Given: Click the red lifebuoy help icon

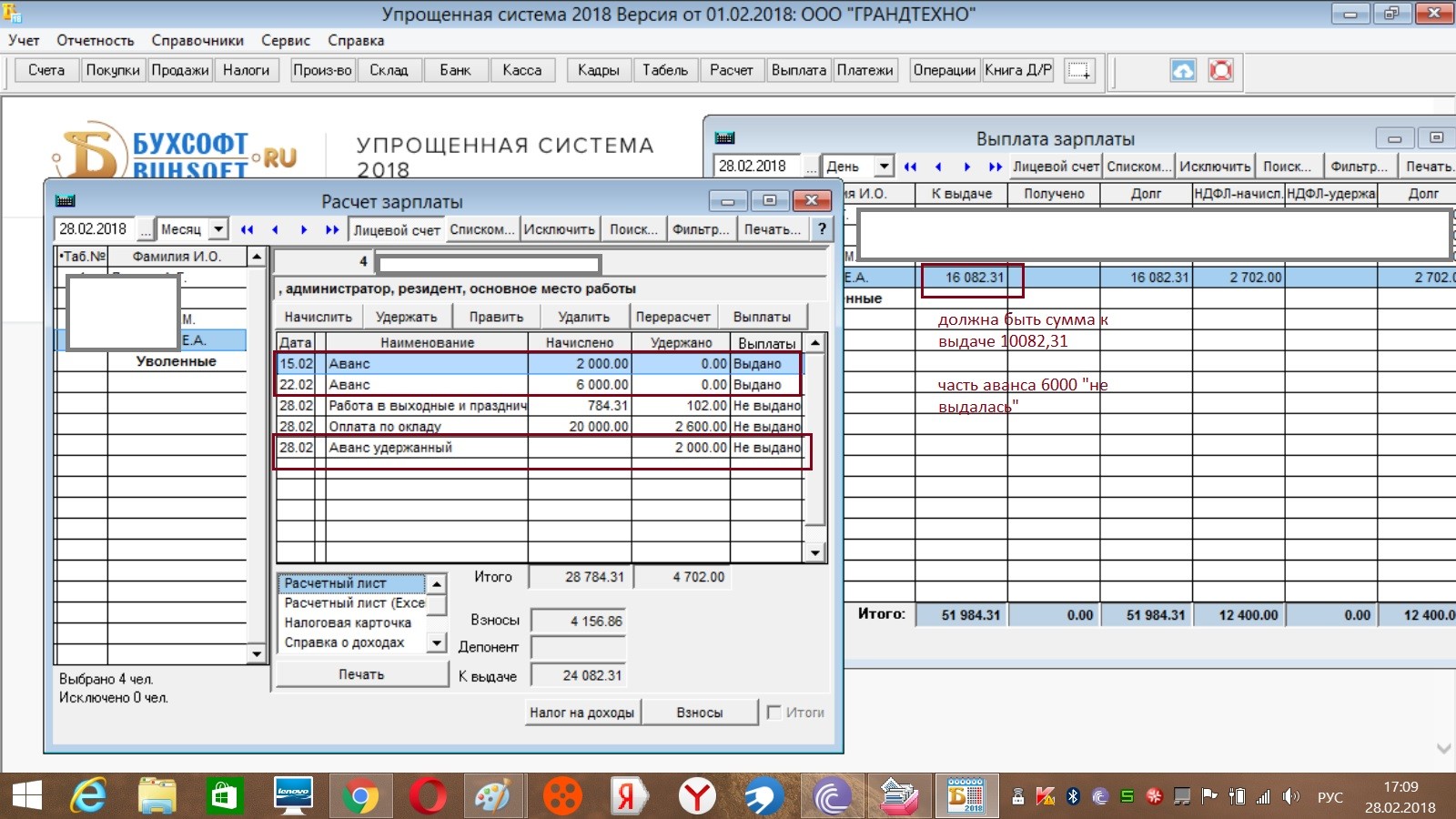Looking at the screenshot, I should (x=1220, y=71).
